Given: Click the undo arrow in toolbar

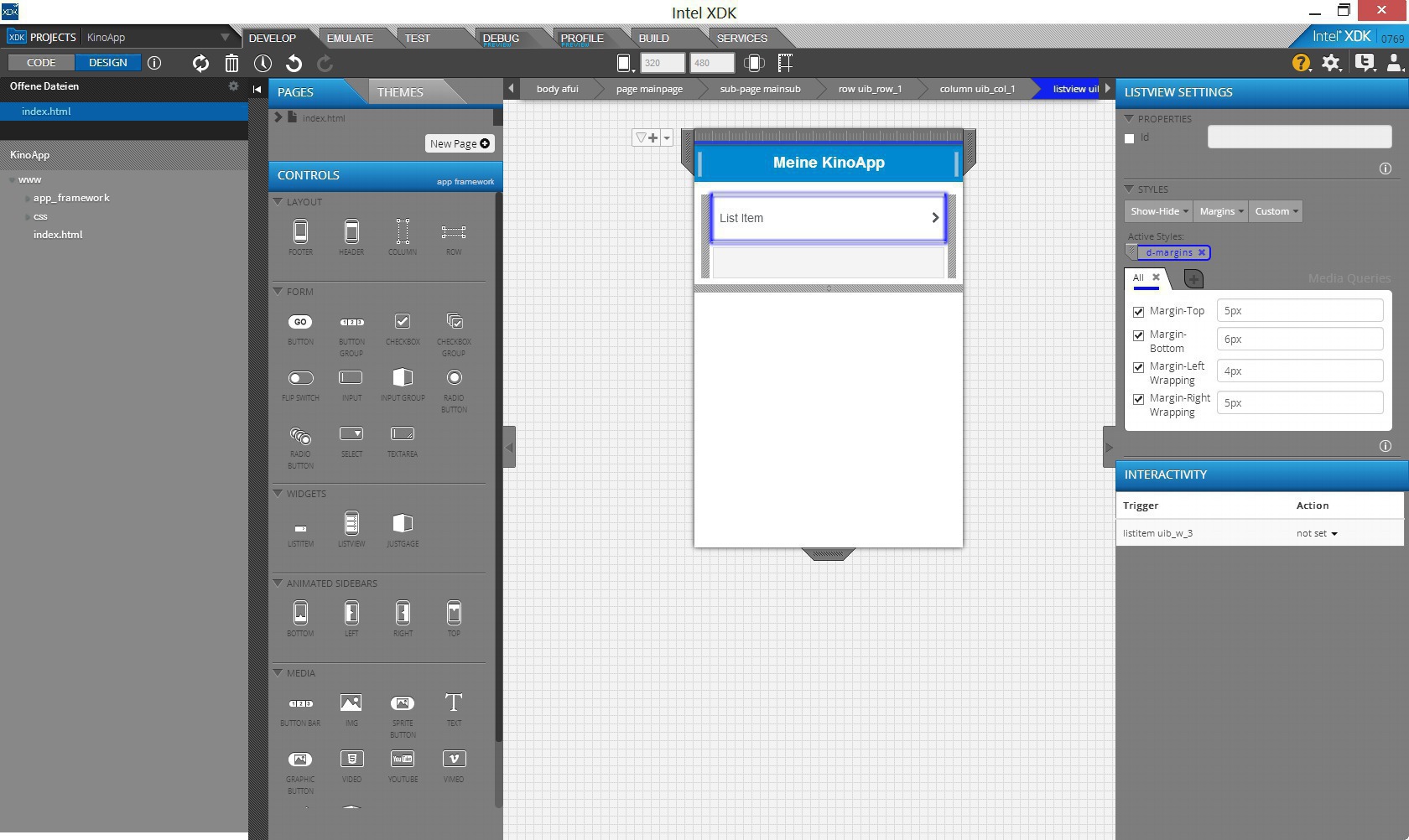Looking at the screenshot, I should point(294,63).
